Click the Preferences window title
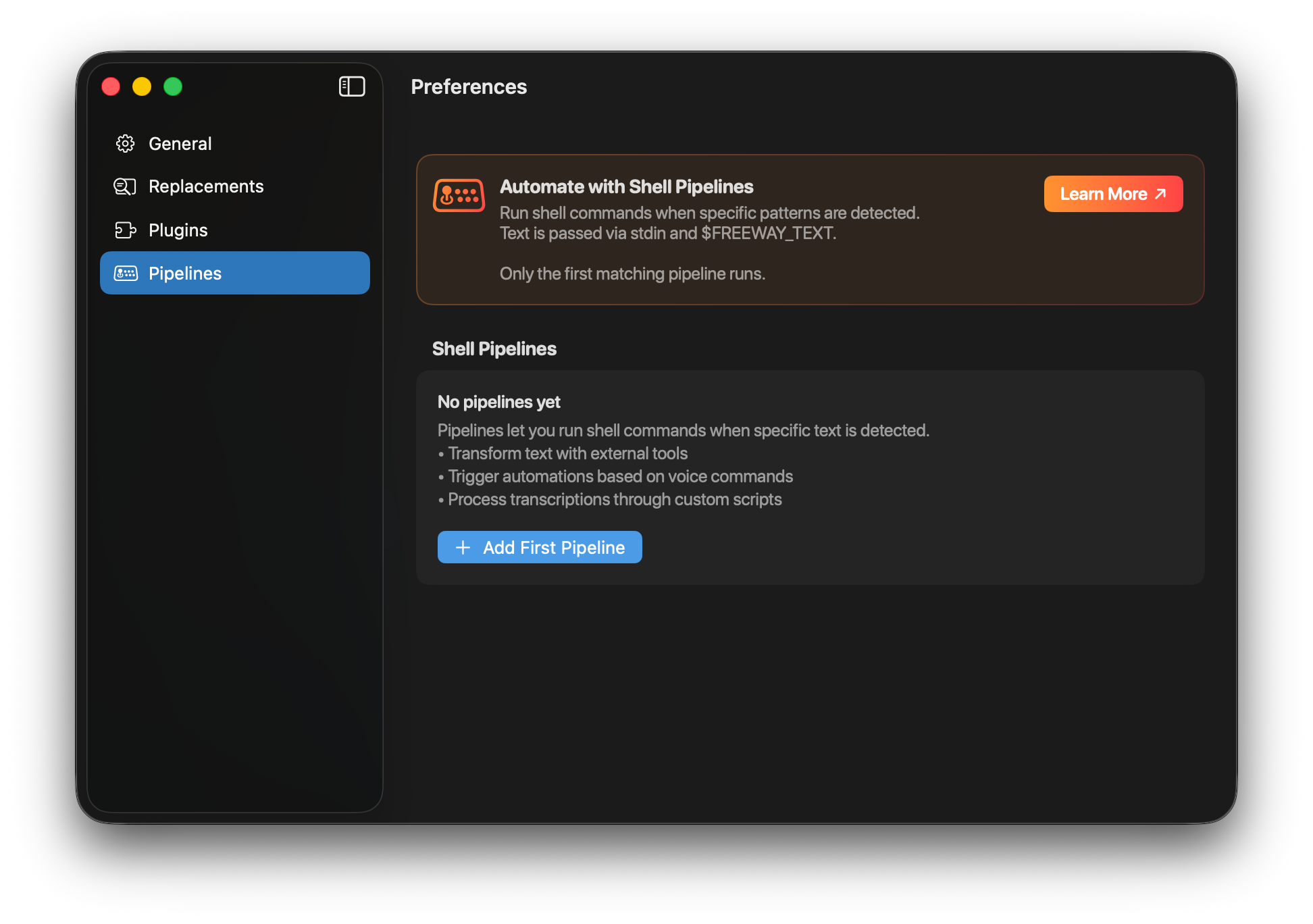The width and height of the screenshot is (1313, 924). pyautogui.click(x=469, y=86)
